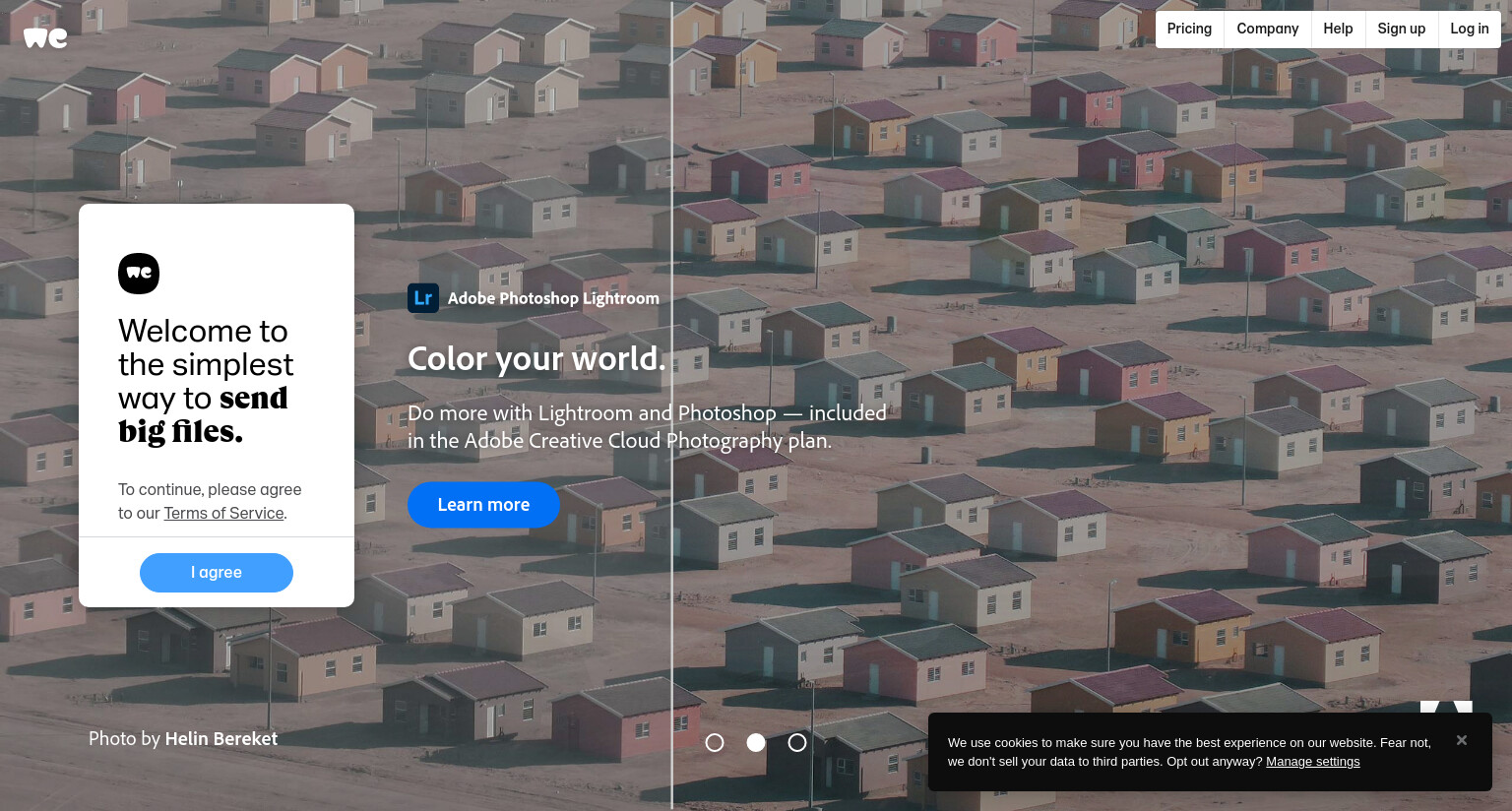Open the Terms of Service link

click(223, 513)
